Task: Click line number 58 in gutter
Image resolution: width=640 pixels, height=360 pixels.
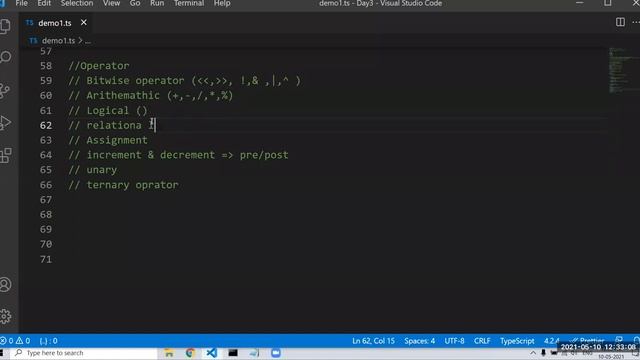Action: click(46, 66)
